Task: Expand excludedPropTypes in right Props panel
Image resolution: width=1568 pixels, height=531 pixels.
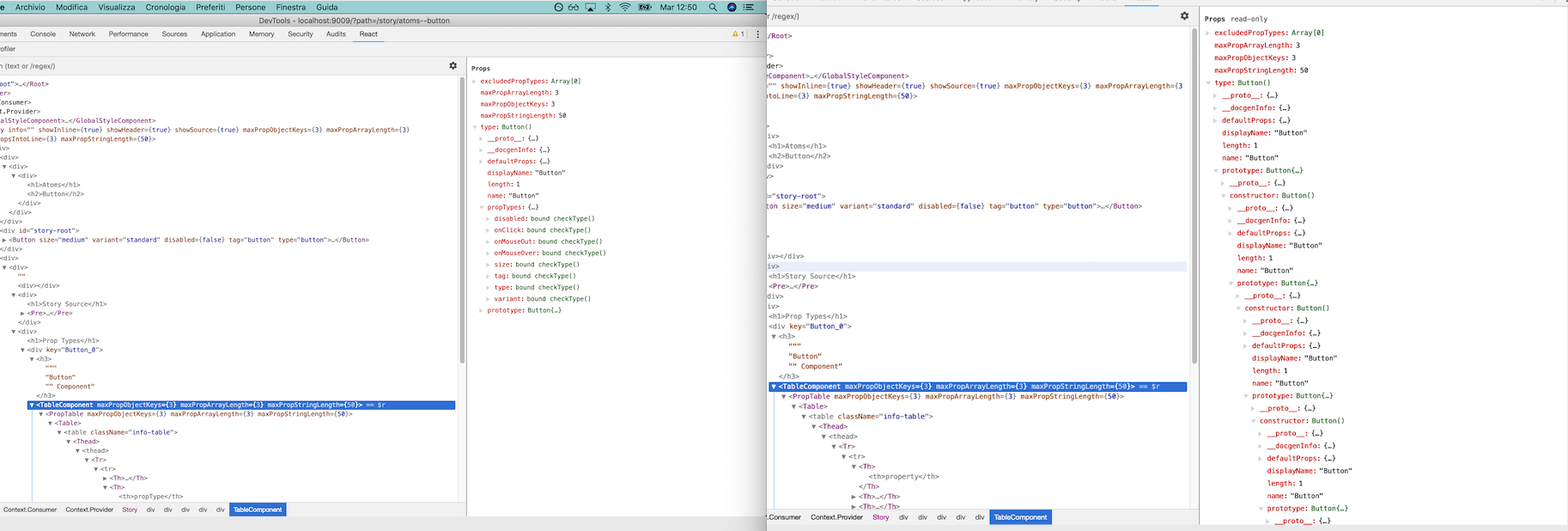Action: point(1208,33)
